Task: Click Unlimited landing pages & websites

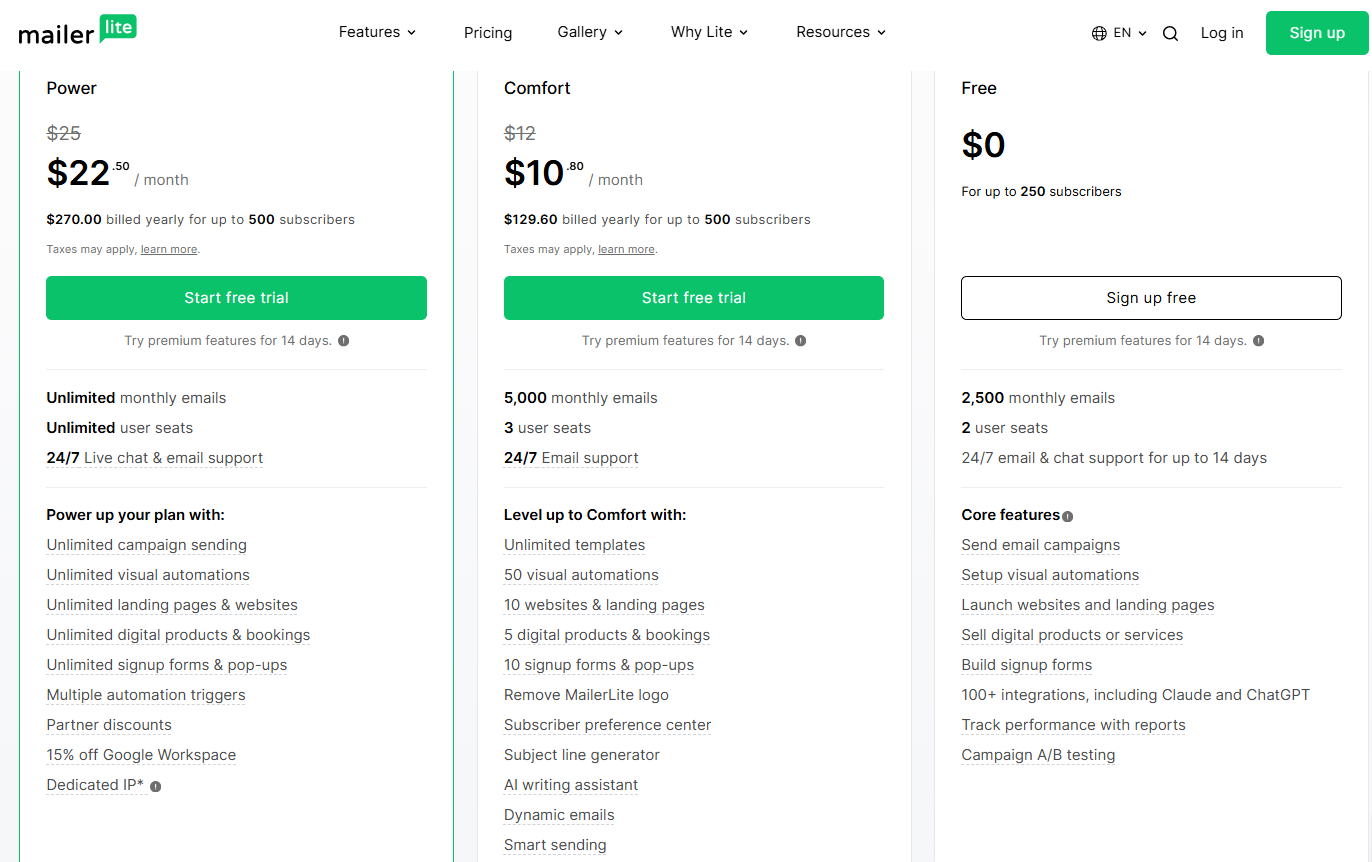Action: [x=172, y=605]
